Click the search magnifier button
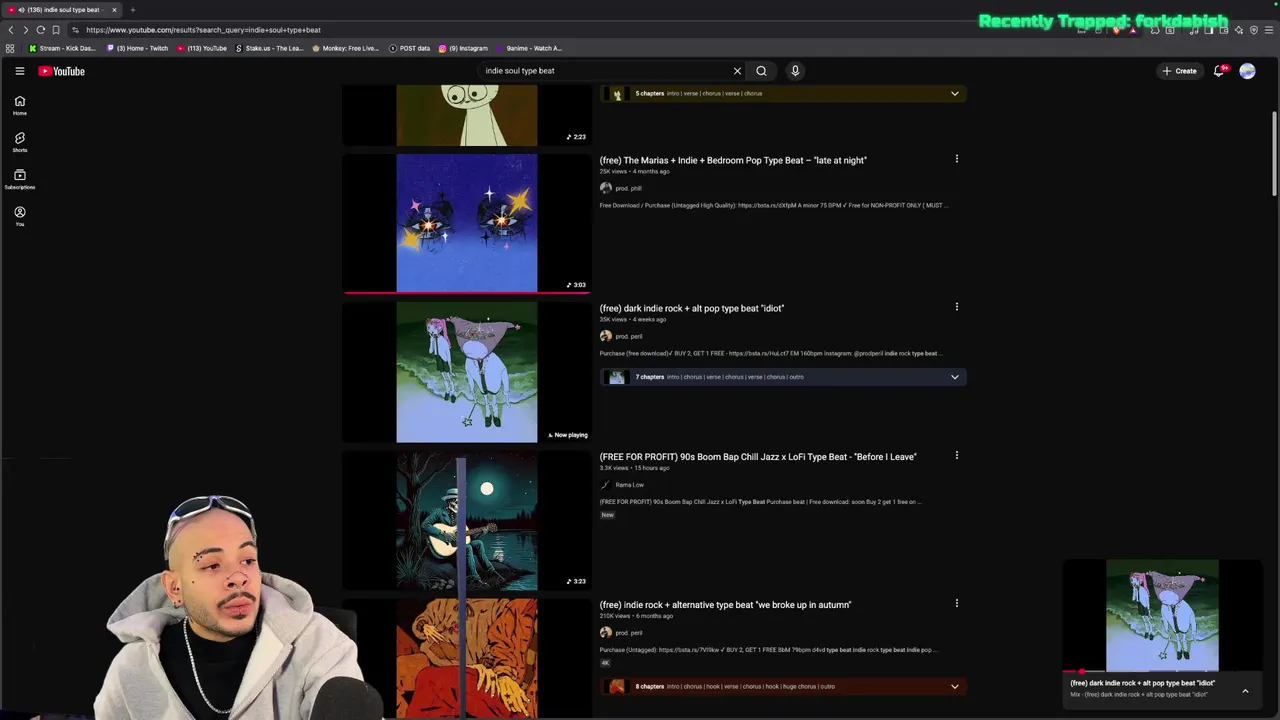1280x720 pixels. pyautogui.click(x=761, y=71)
